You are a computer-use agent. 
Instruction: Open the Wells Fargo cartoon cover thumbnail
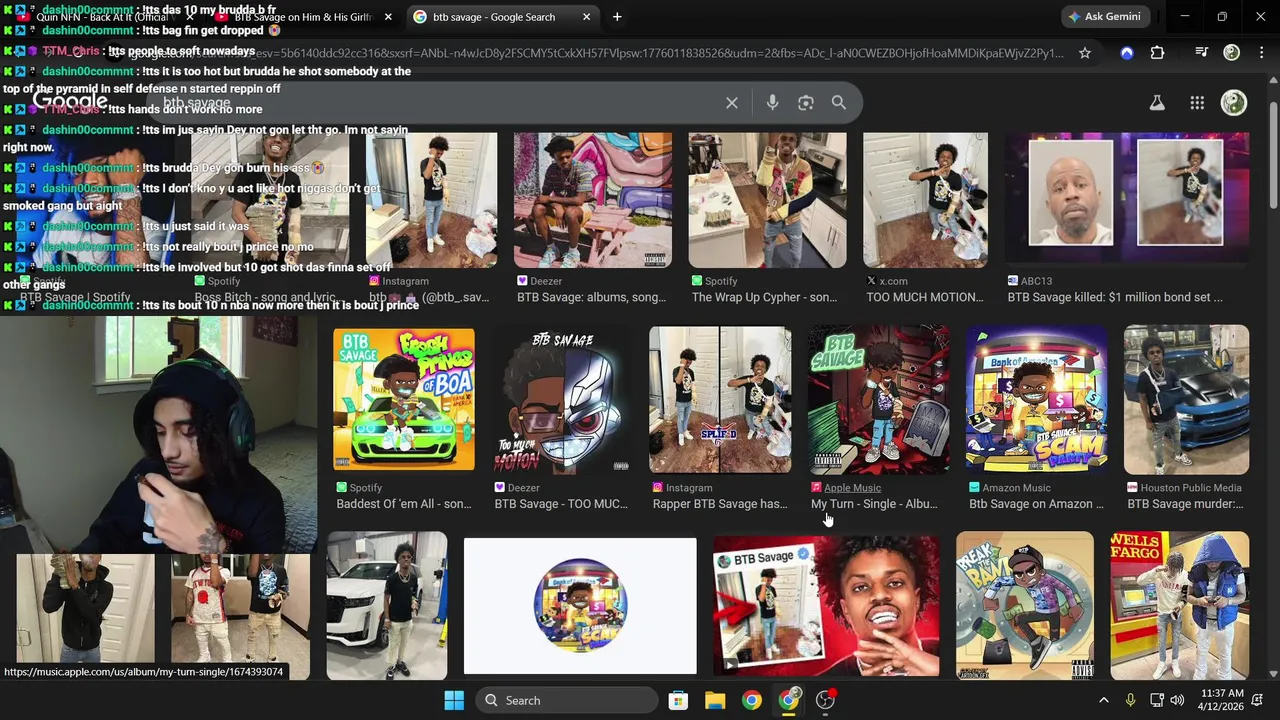click(x=1179, y=604)
